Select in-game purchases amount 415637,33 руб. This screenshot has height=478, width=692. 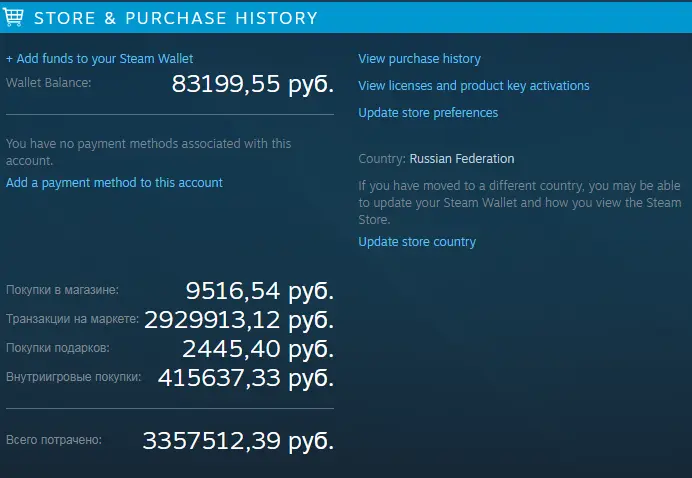click(246, 378)
